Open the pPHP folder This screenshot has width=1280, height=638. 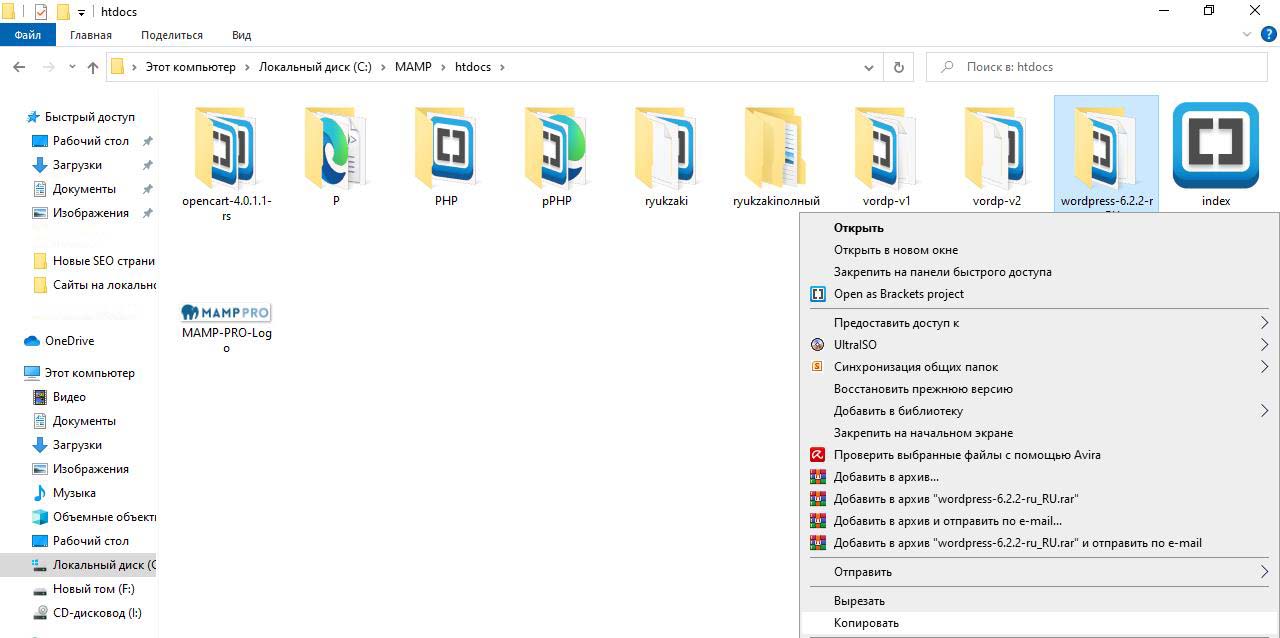[x=556, y=150]
